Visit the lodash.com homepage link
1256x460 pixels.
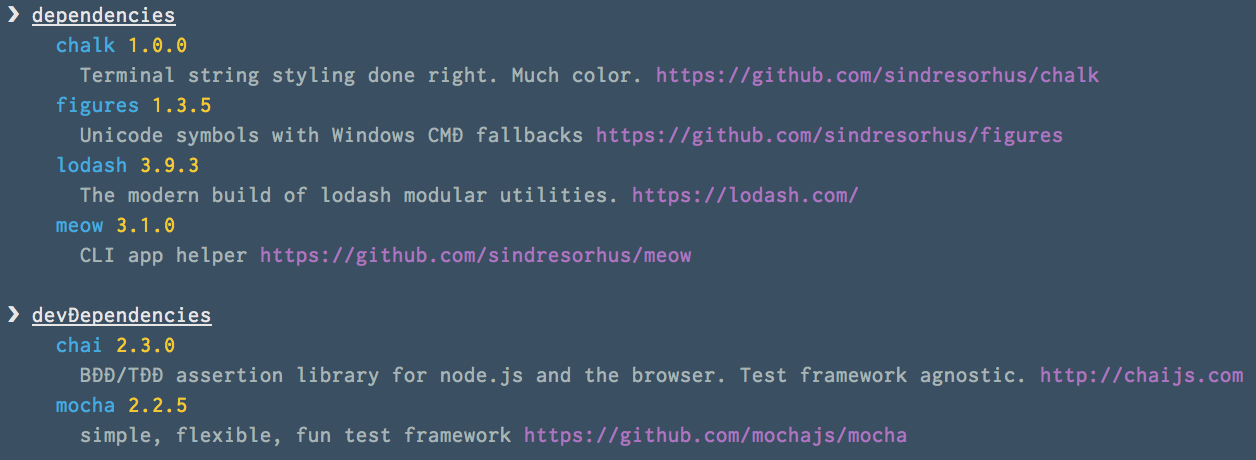point(745,195)
